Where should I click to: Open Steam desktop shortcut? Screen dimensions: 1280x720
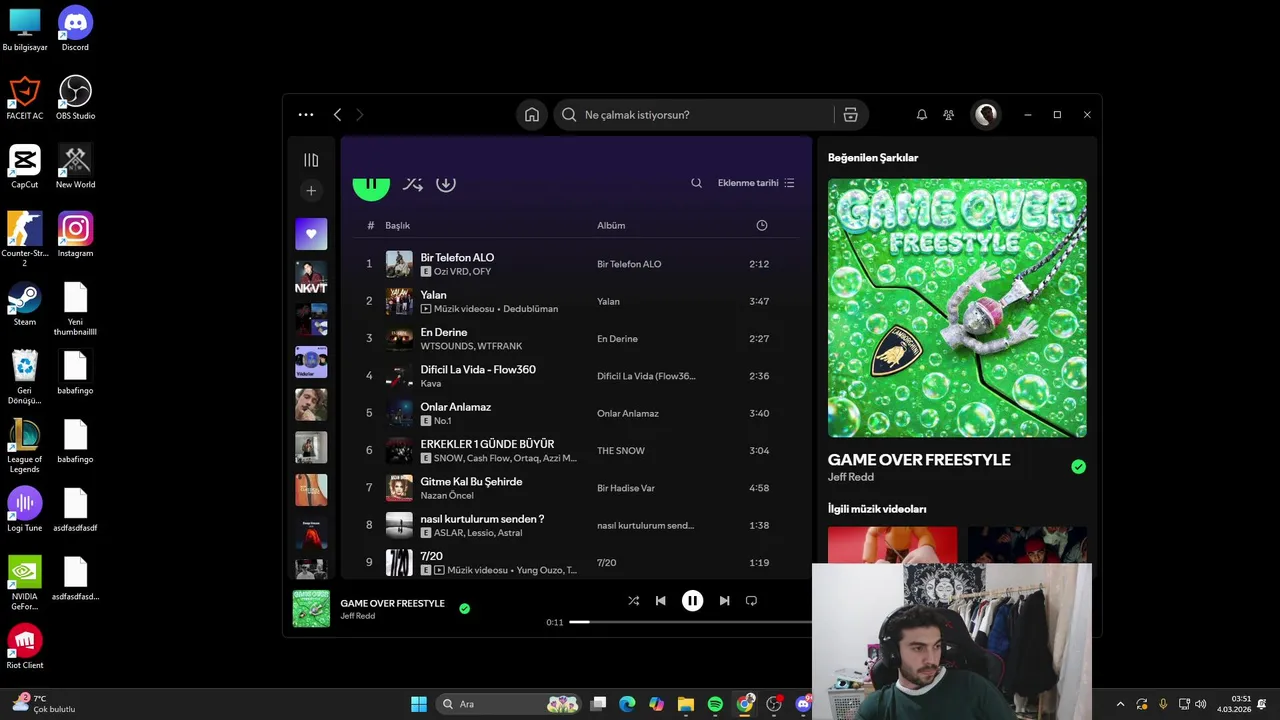point(25,304)
